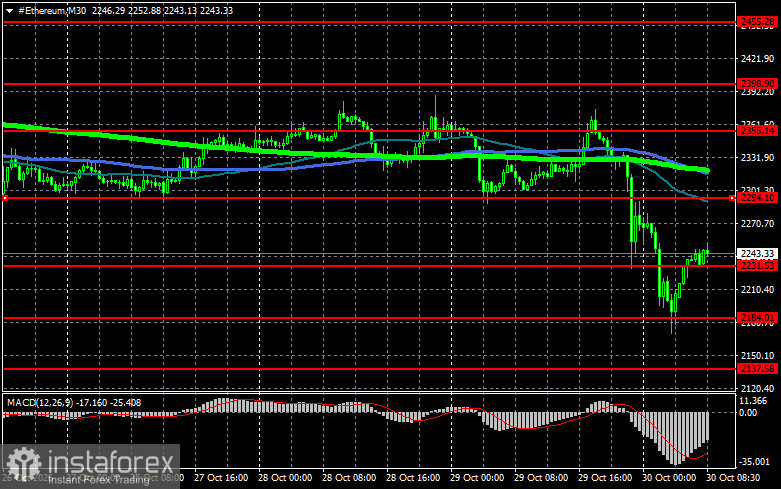Grab the left handle of the 2294.10 line
The width and height of the screenshot is (781, 489).
[x=5, y=198]
